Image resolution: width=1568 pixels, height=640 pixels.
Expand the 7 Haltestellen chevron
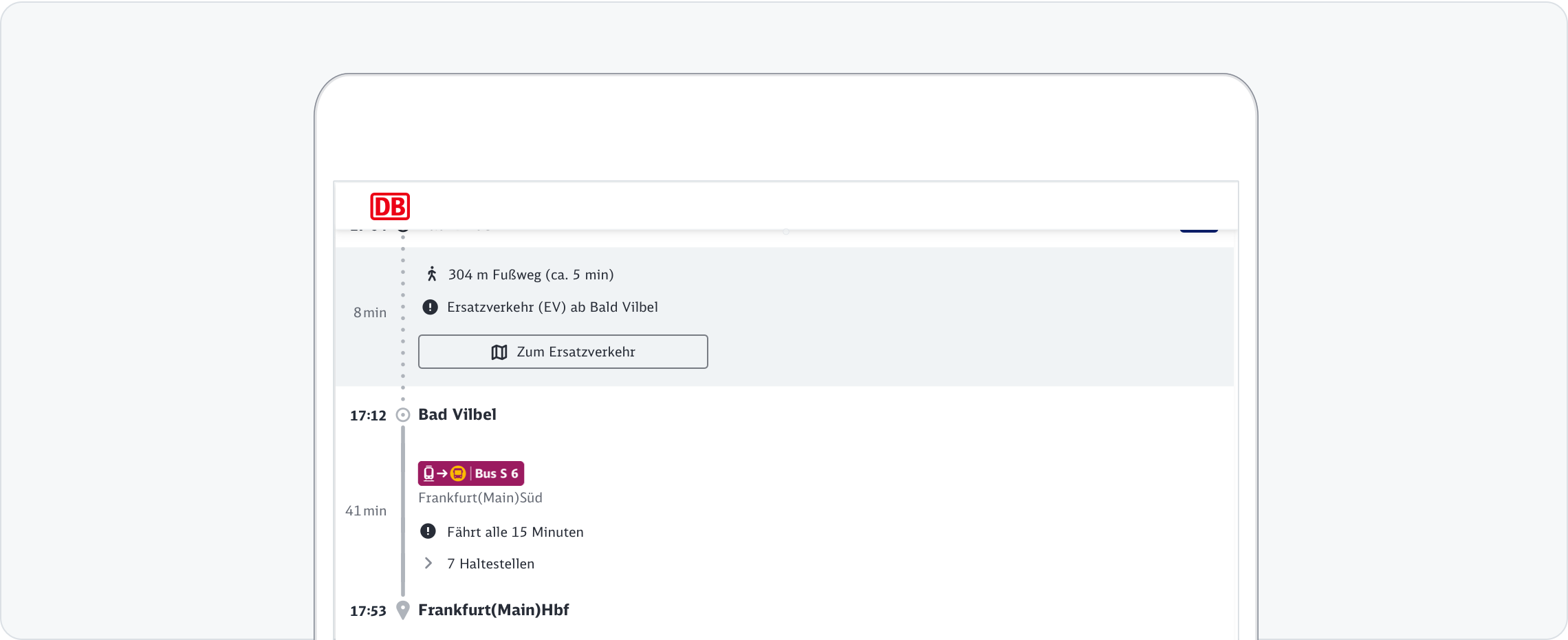pos(428,564)
